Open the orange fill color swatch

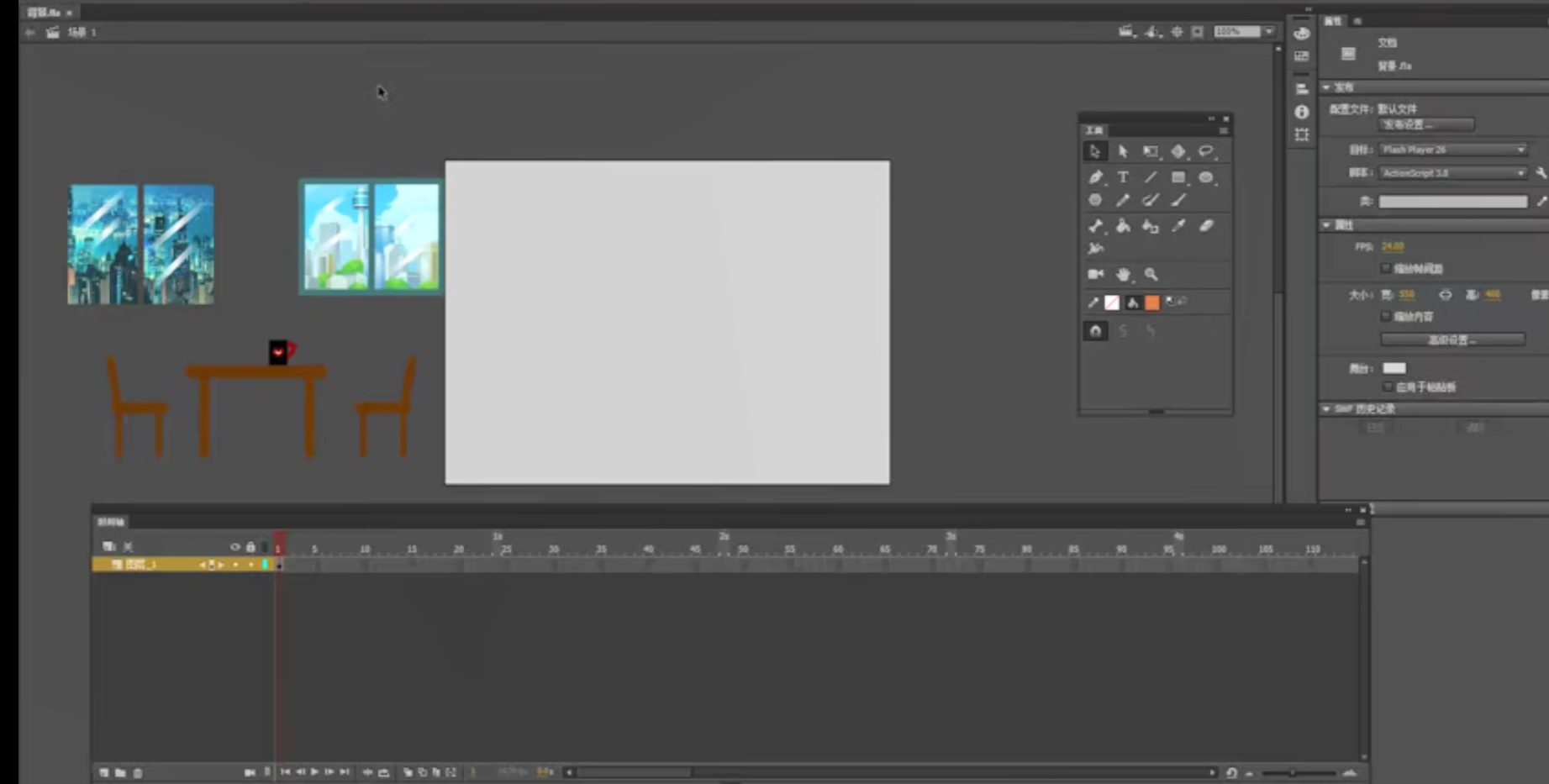point(1152,303)
